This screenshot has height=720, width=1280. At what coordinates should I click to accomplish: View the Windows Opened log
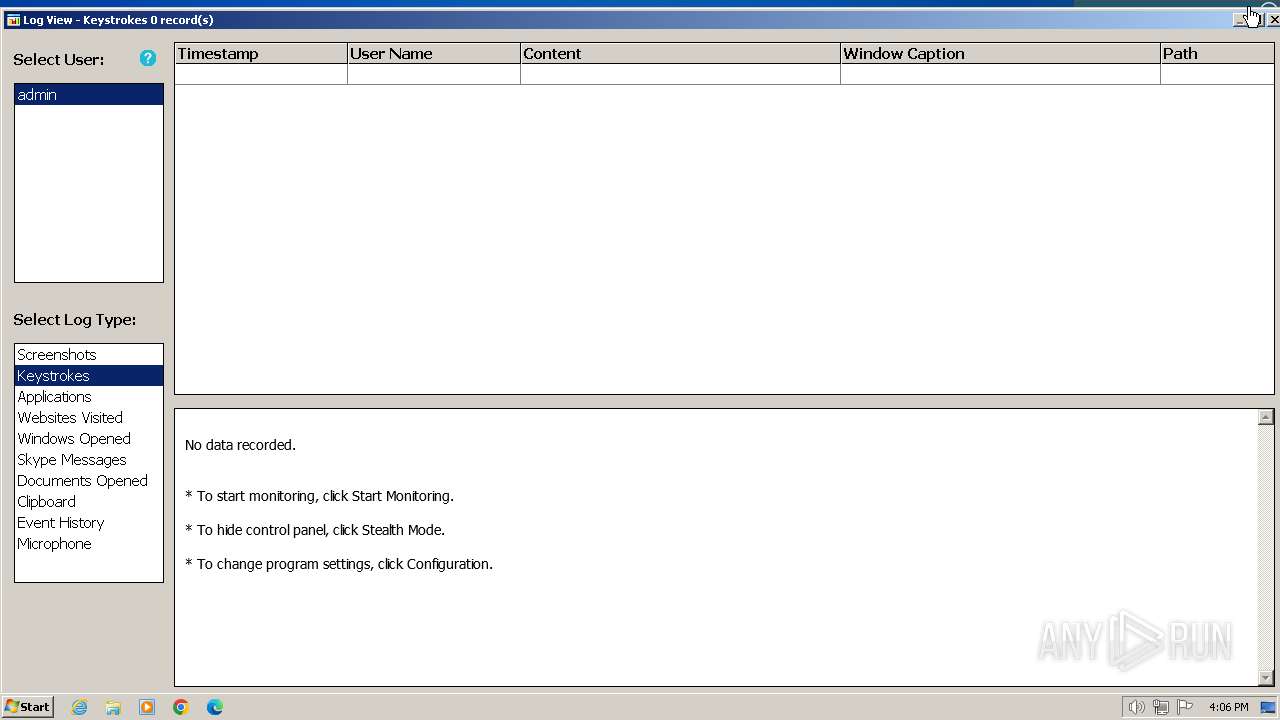point(89,439)
